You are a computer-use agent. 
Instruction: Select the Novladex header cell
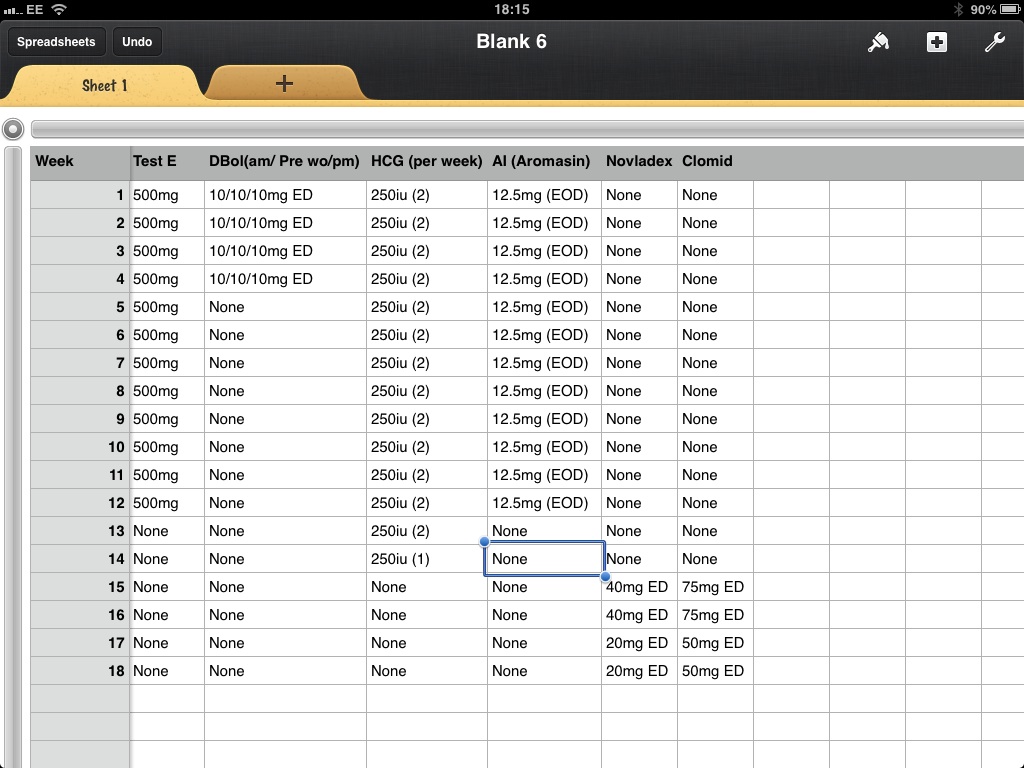(x=639, y=161)
